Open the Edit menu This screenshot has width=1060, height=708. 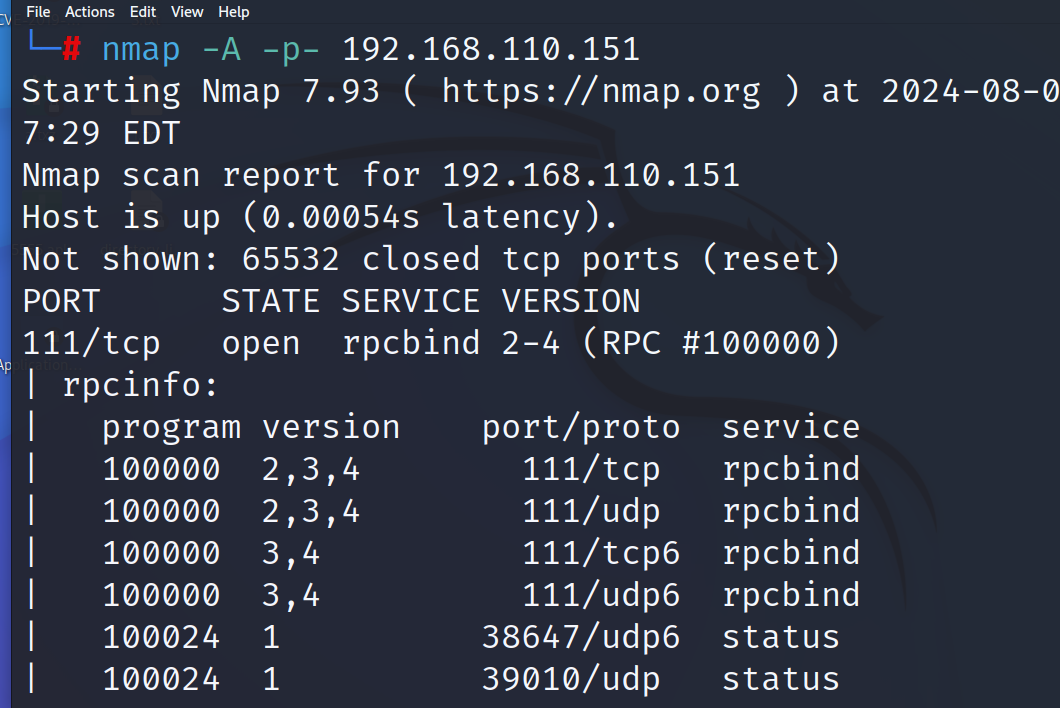click(x=143, y=11)
